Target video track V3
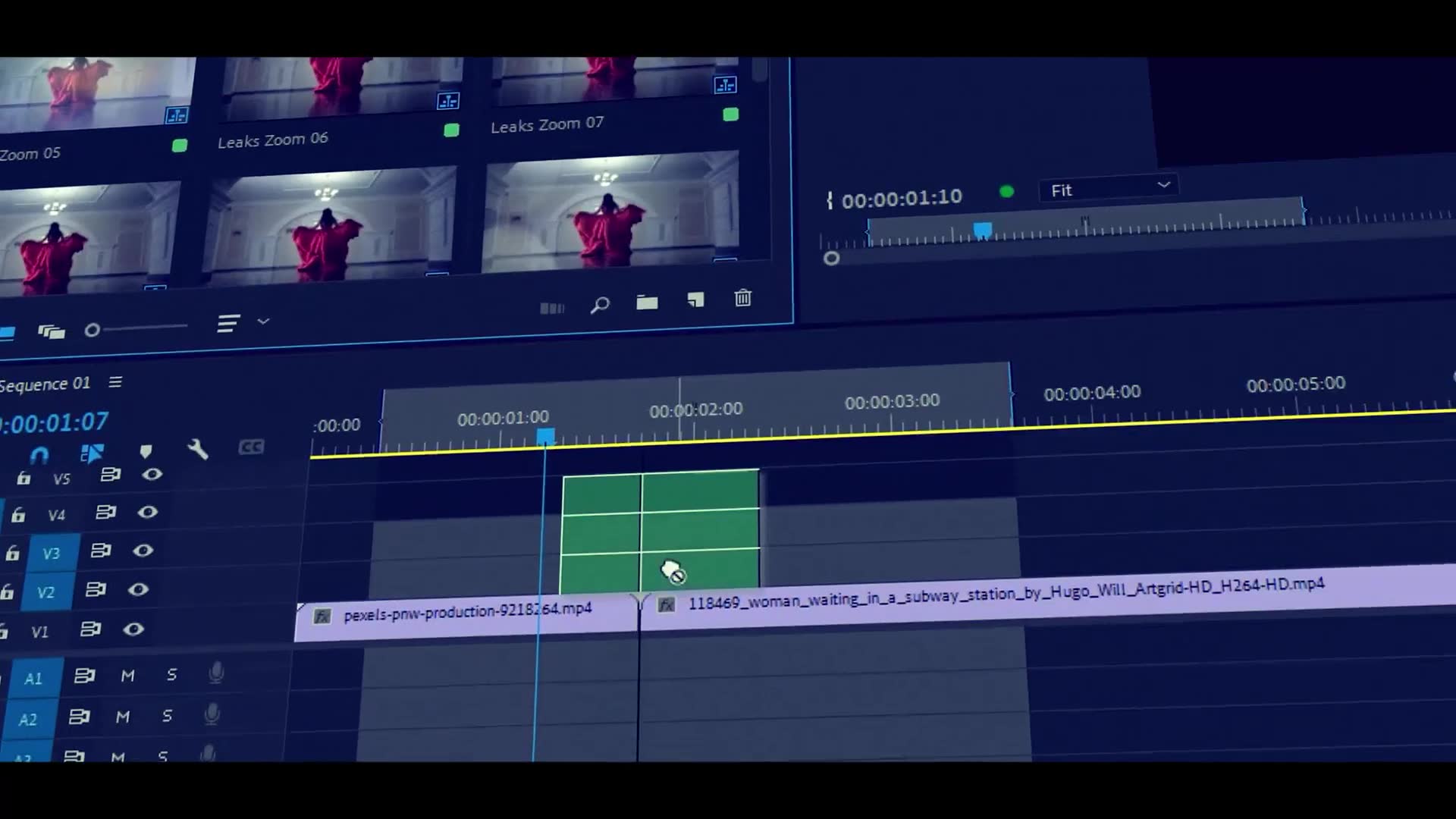The width and height of the screenshot is (1456, 819). (x=51, y=553)
